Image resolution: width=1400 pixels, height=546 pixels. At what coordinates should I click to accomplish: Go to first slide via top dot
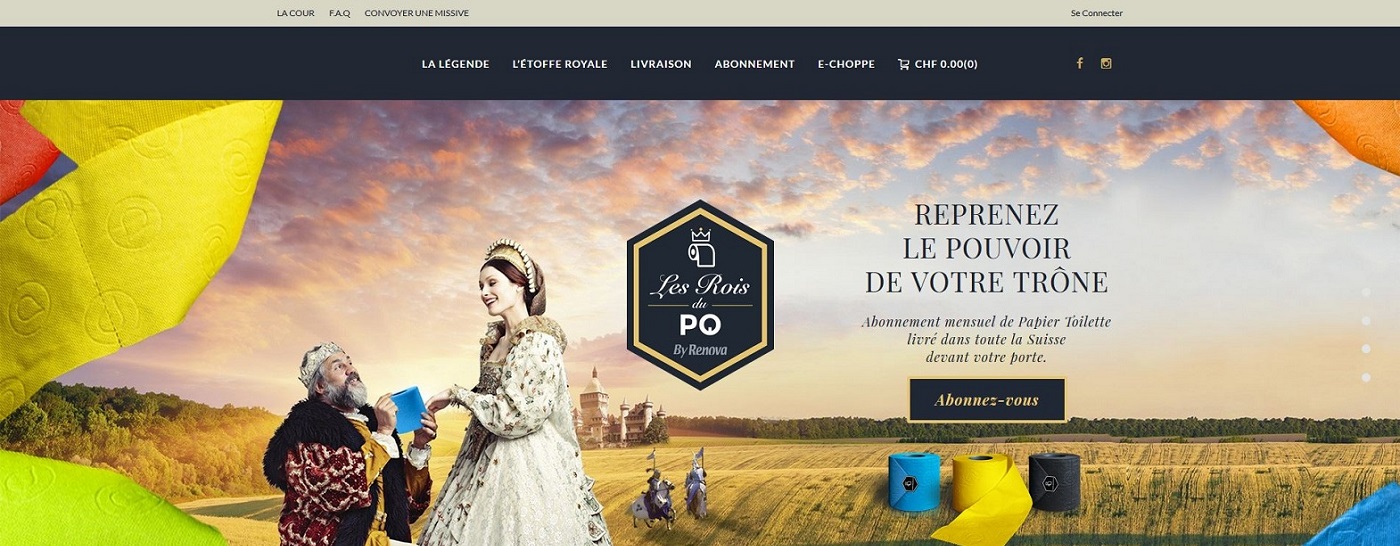(1366, 292)
